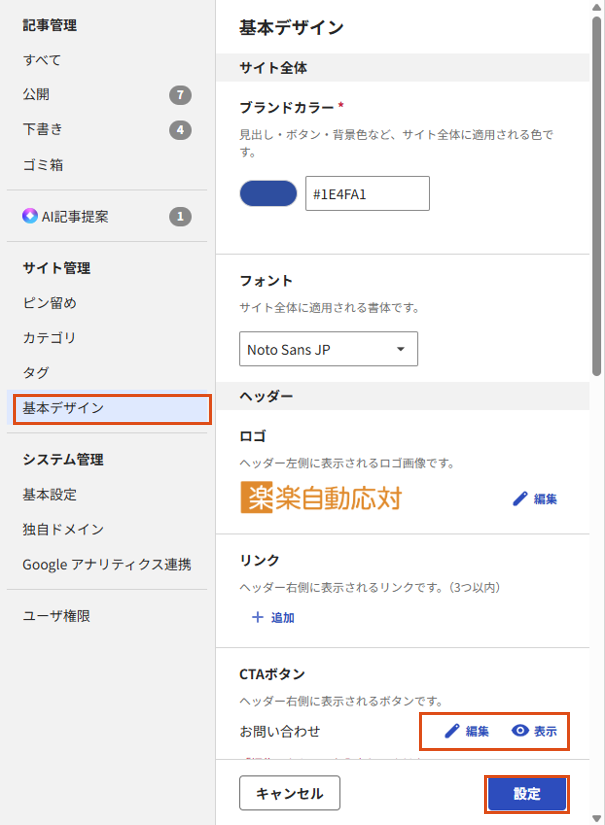Click the #1E4FA1 color code field
This screenshot has width=605, height=825.
coord(367,194)
